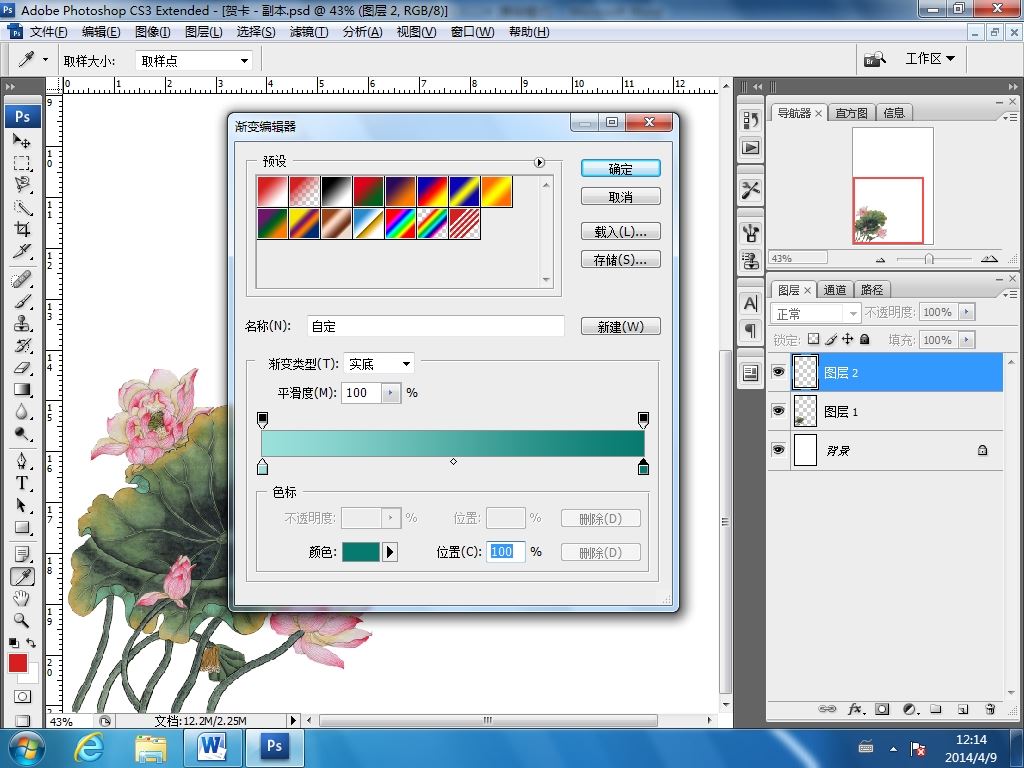Select the Rectangle shape tool
Screen dimensions: 1024x768
pos(22,528)
